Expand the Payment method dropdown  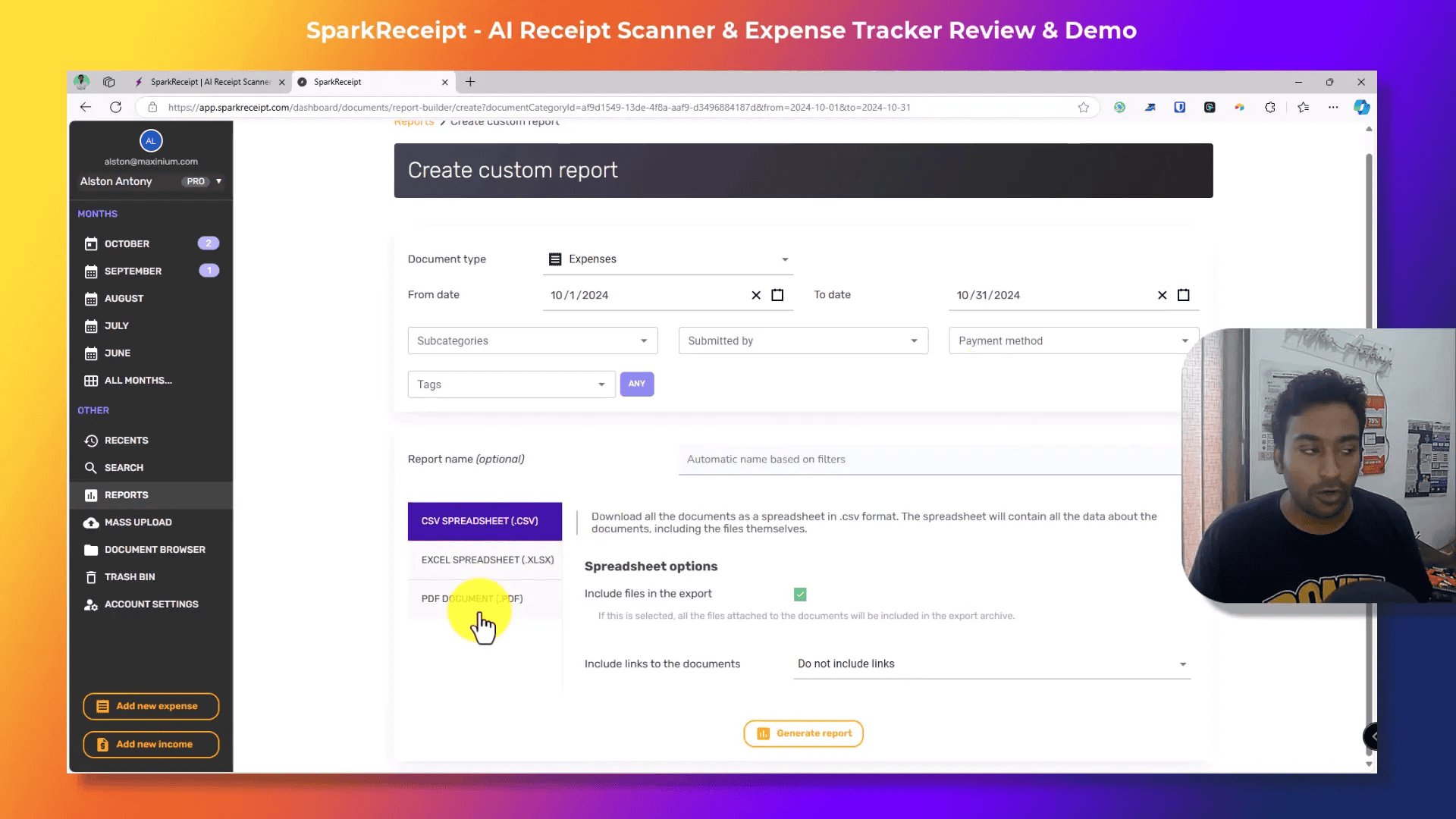(1074, 340)
